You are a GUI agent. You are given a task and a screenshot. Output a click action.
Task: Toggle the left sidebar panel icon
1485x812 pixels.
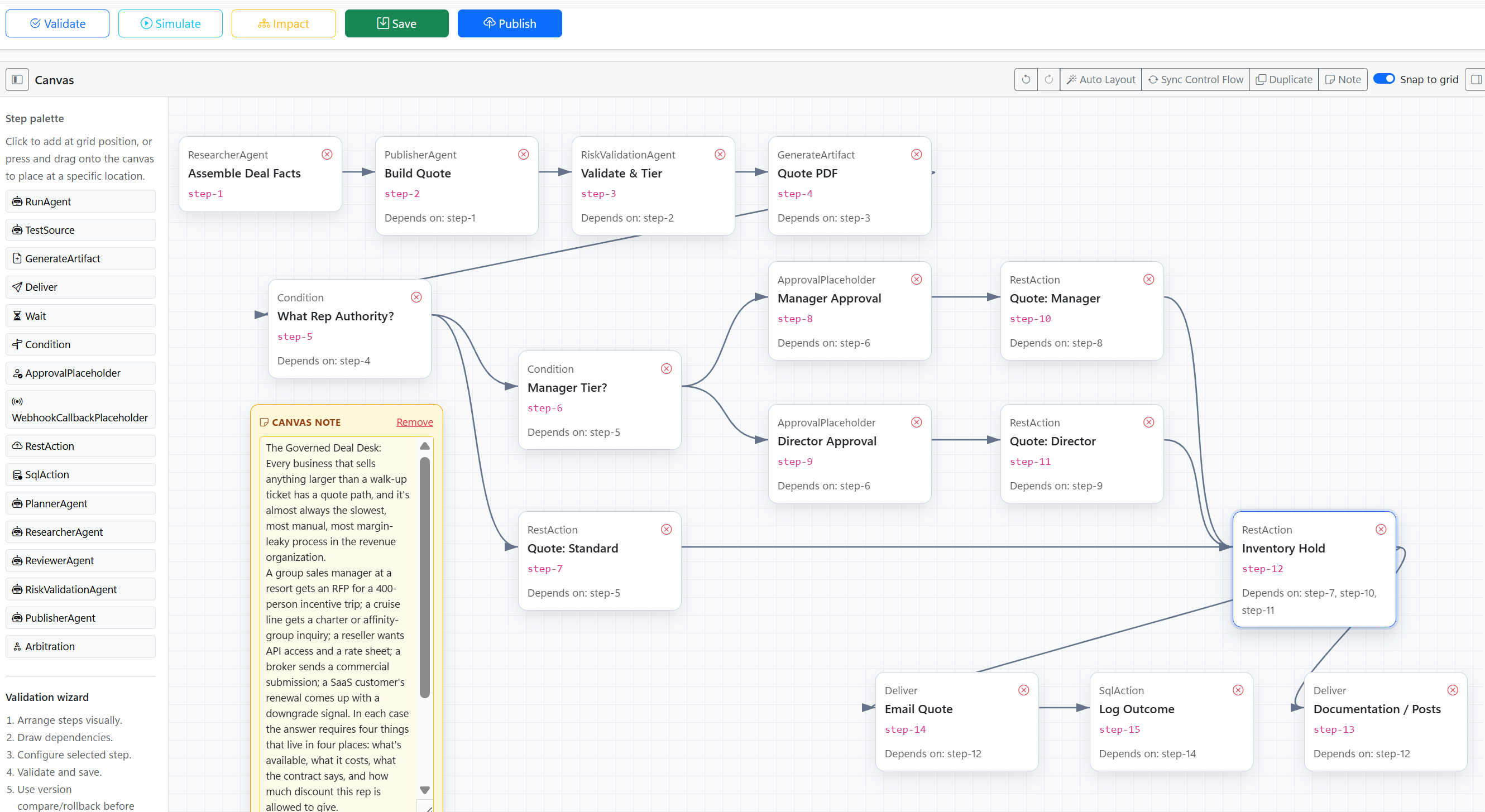[17, 80]
